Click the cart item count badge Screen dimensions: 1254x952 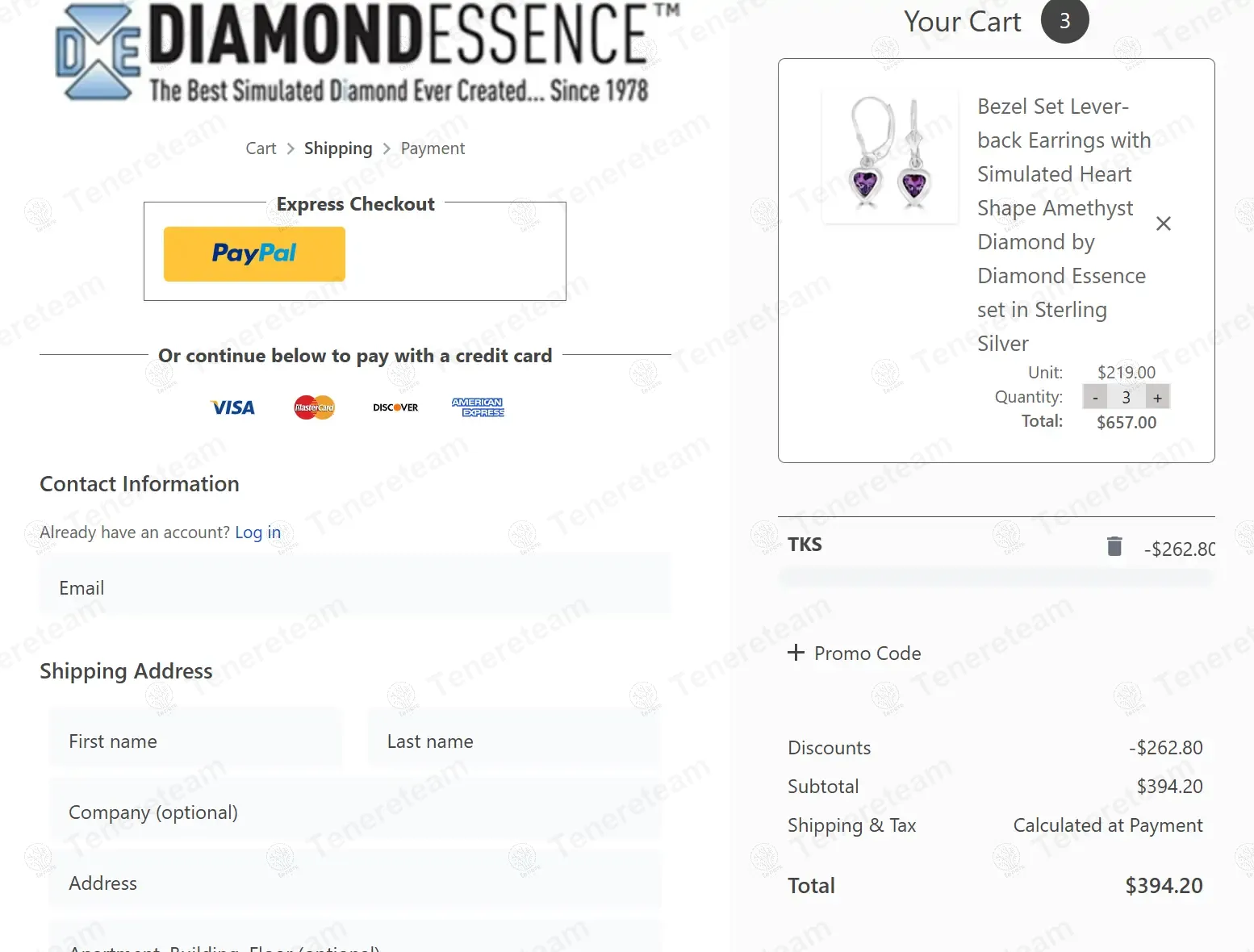point(1064,21)
